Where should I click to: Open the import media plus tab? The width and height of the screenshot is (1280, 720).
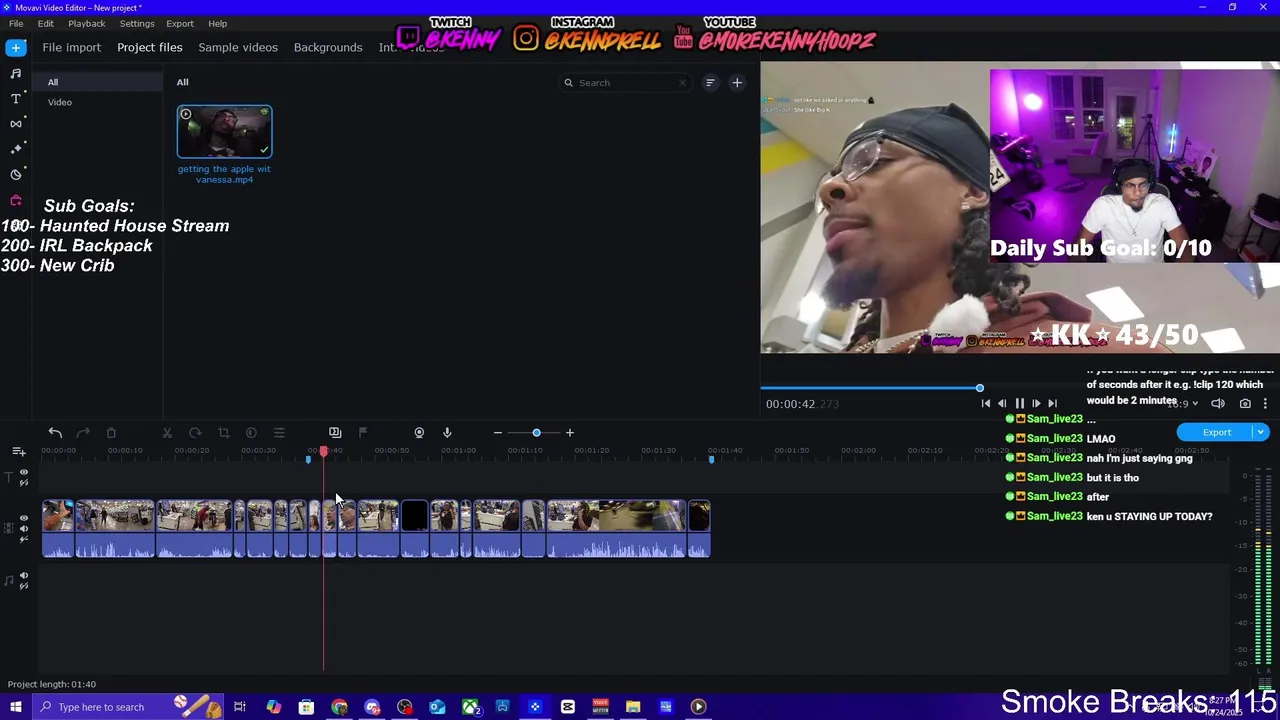[16, 47]
